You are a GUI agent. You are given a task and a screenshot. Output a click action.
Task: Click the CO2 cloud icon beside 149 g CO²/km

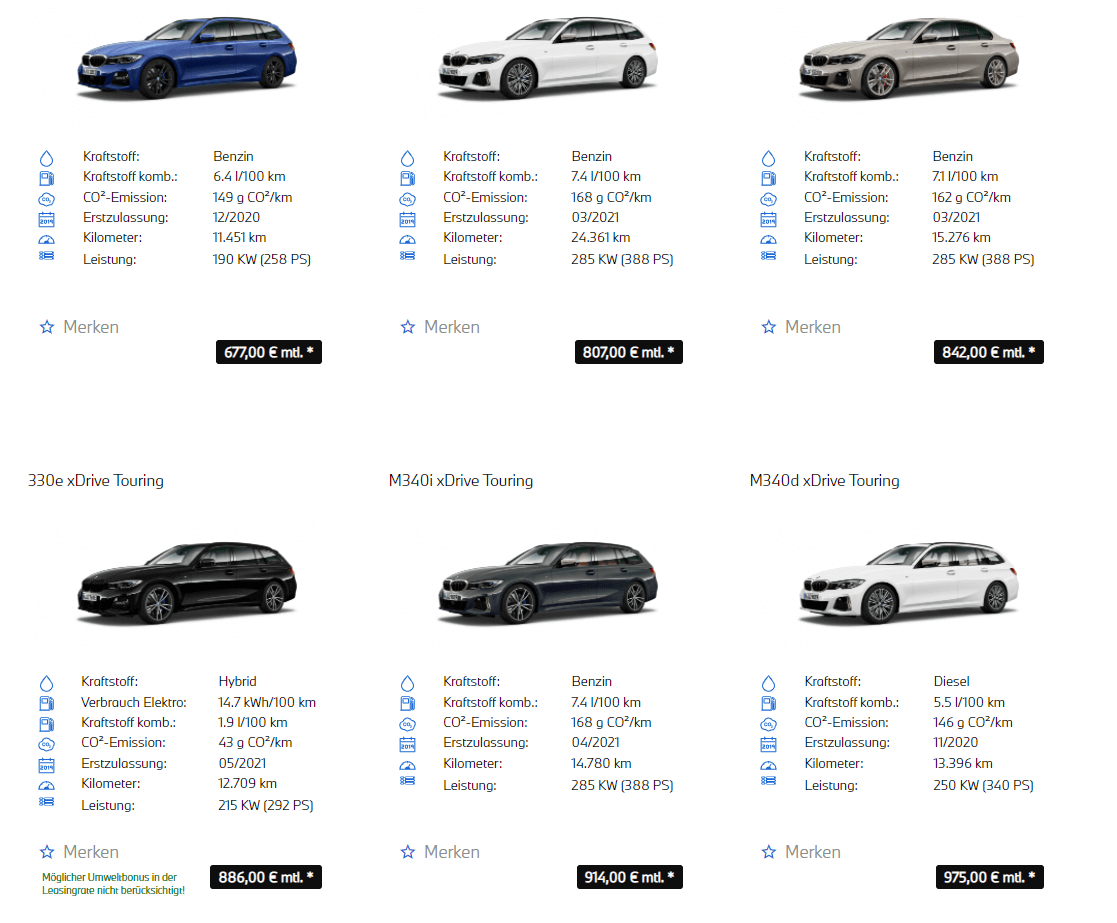click(x=46, y=199)
